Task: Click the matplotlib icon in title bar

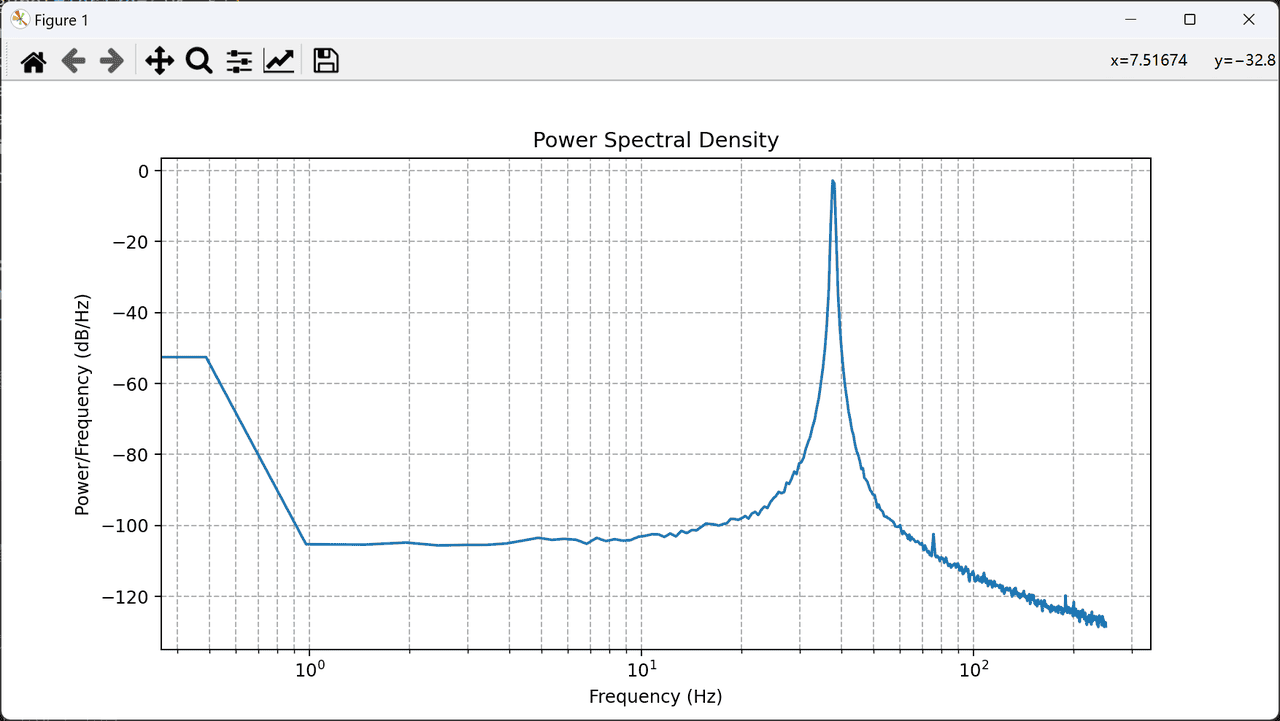Action: [19, 19]
